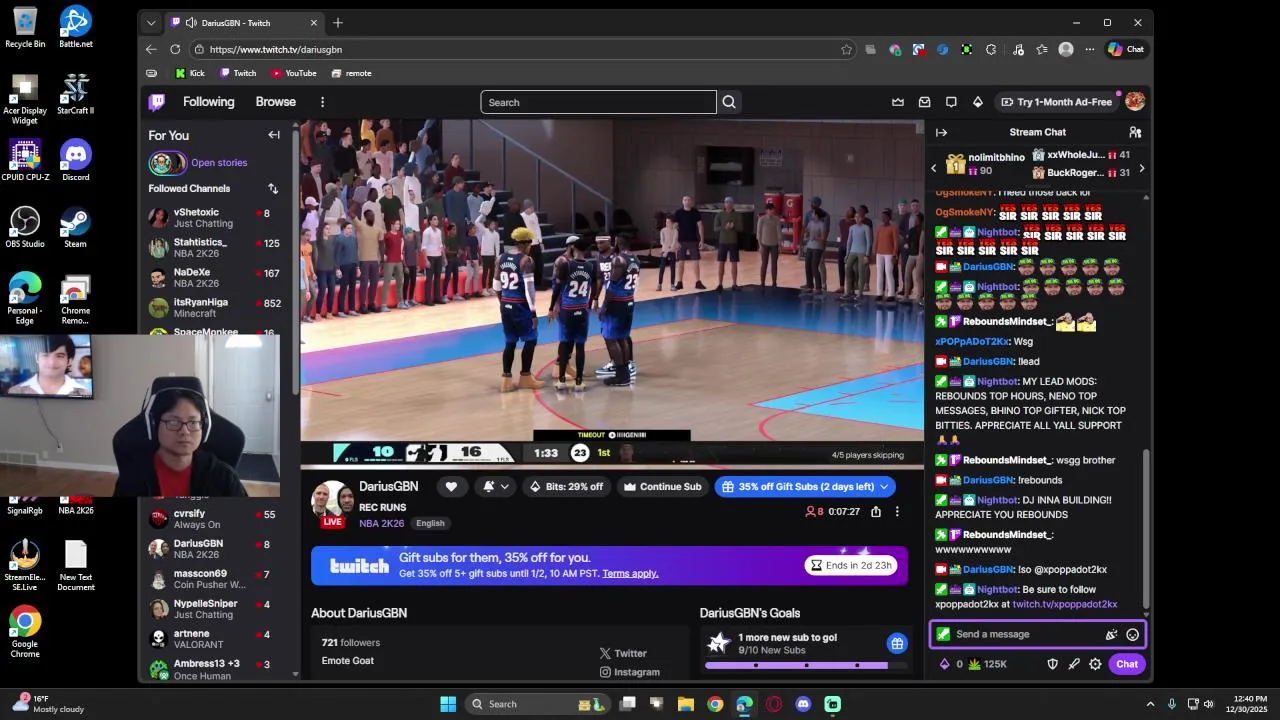
Task: Open the Prime Offers crown icon
Action: [898, 102]
